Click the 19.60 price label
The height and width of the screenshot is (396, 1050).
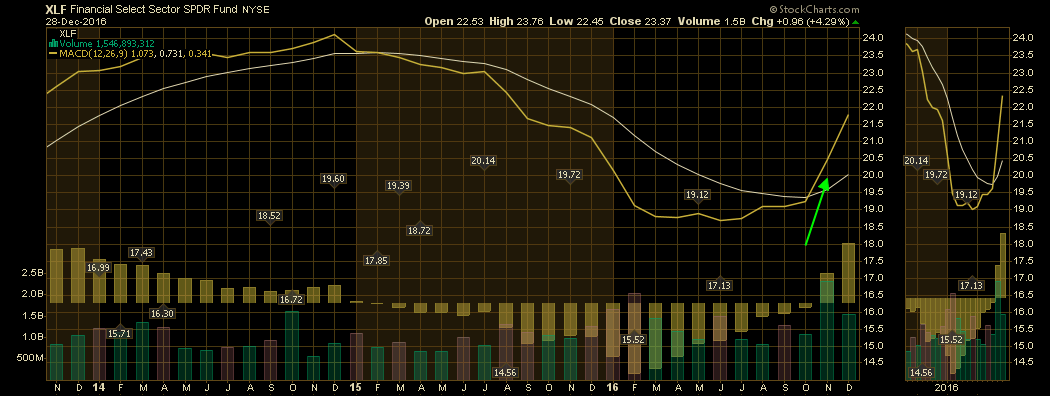[333, 179]
